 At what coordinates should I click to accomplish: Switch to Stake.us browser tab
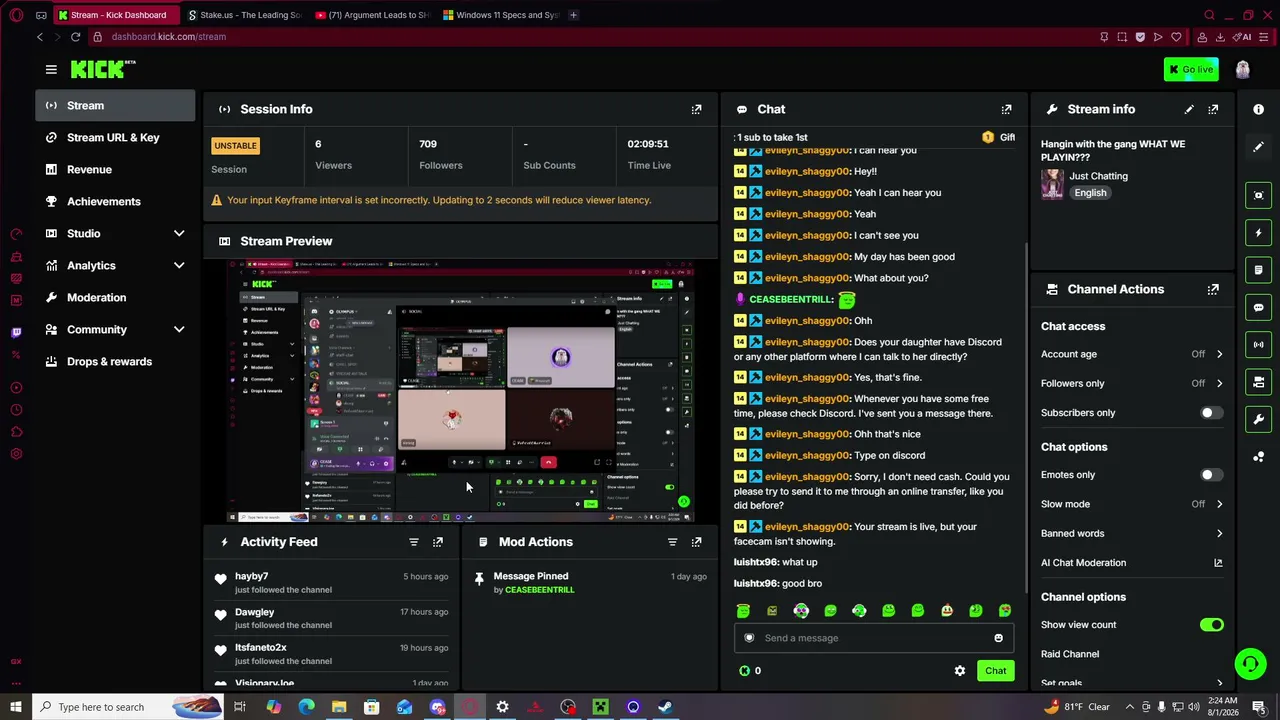[x=244, y=15]
